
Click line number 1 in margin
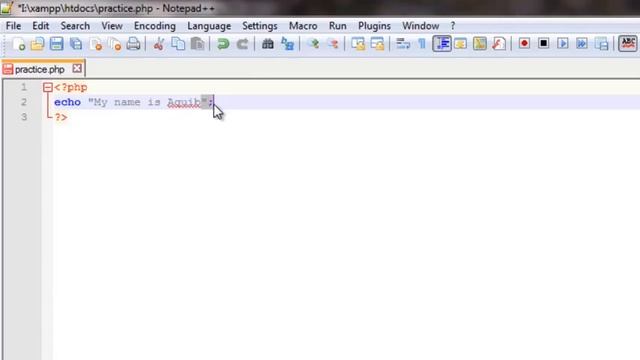tap(24, 87)
